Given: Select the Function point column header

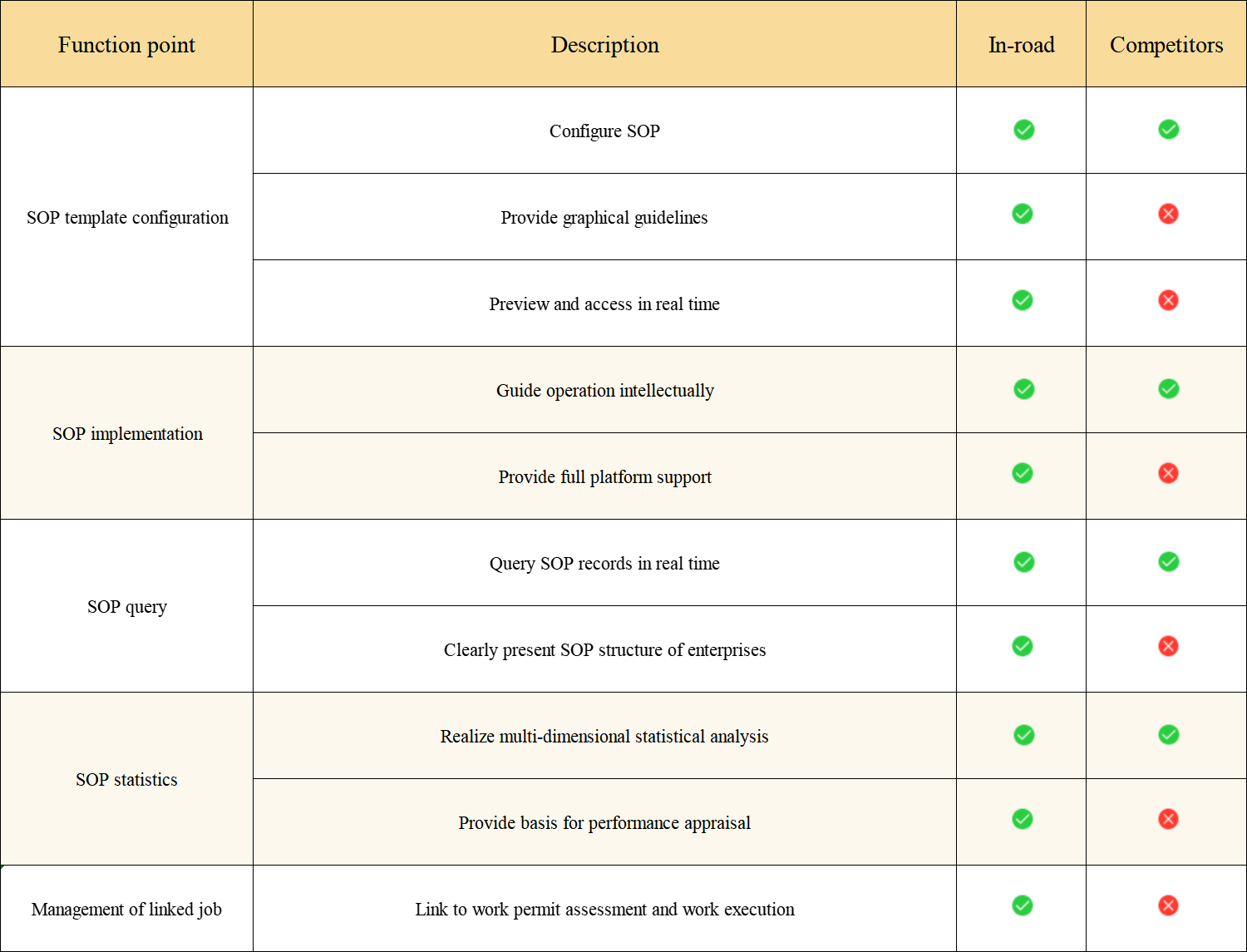Looking at the screenshot, I should pos(126,45).
